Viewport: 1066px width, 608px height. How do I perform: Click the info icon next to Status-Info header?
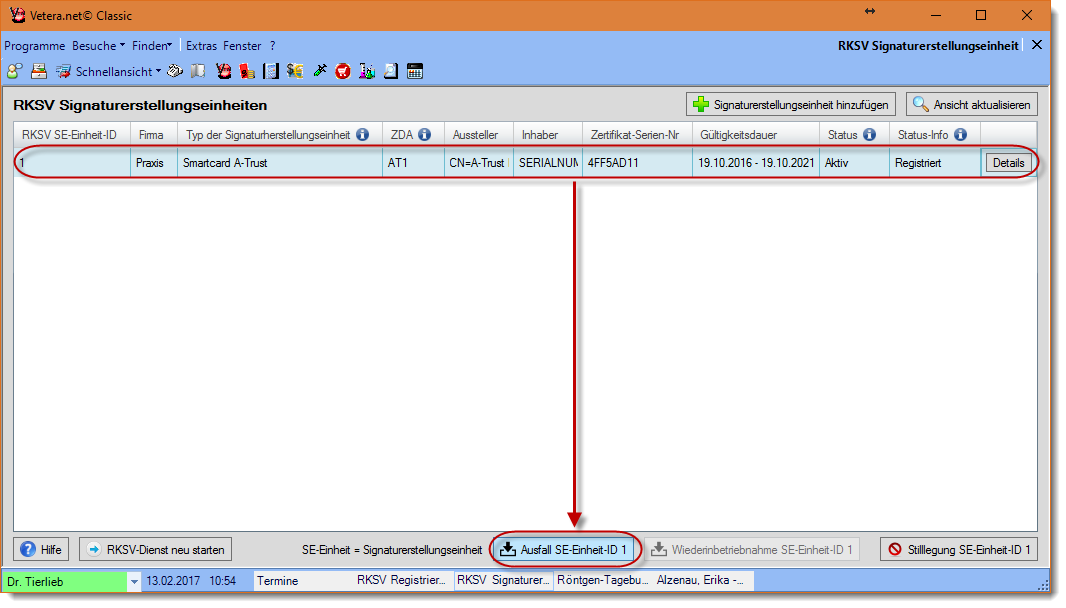tap(960, 135)
